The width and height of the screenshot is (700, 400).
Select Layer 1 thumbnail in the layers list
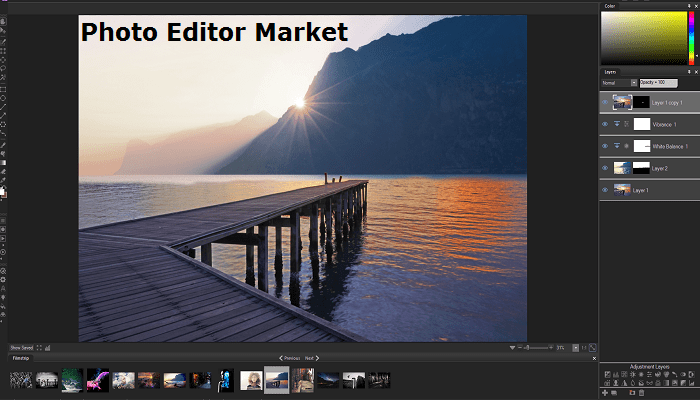tap(622, 189)
